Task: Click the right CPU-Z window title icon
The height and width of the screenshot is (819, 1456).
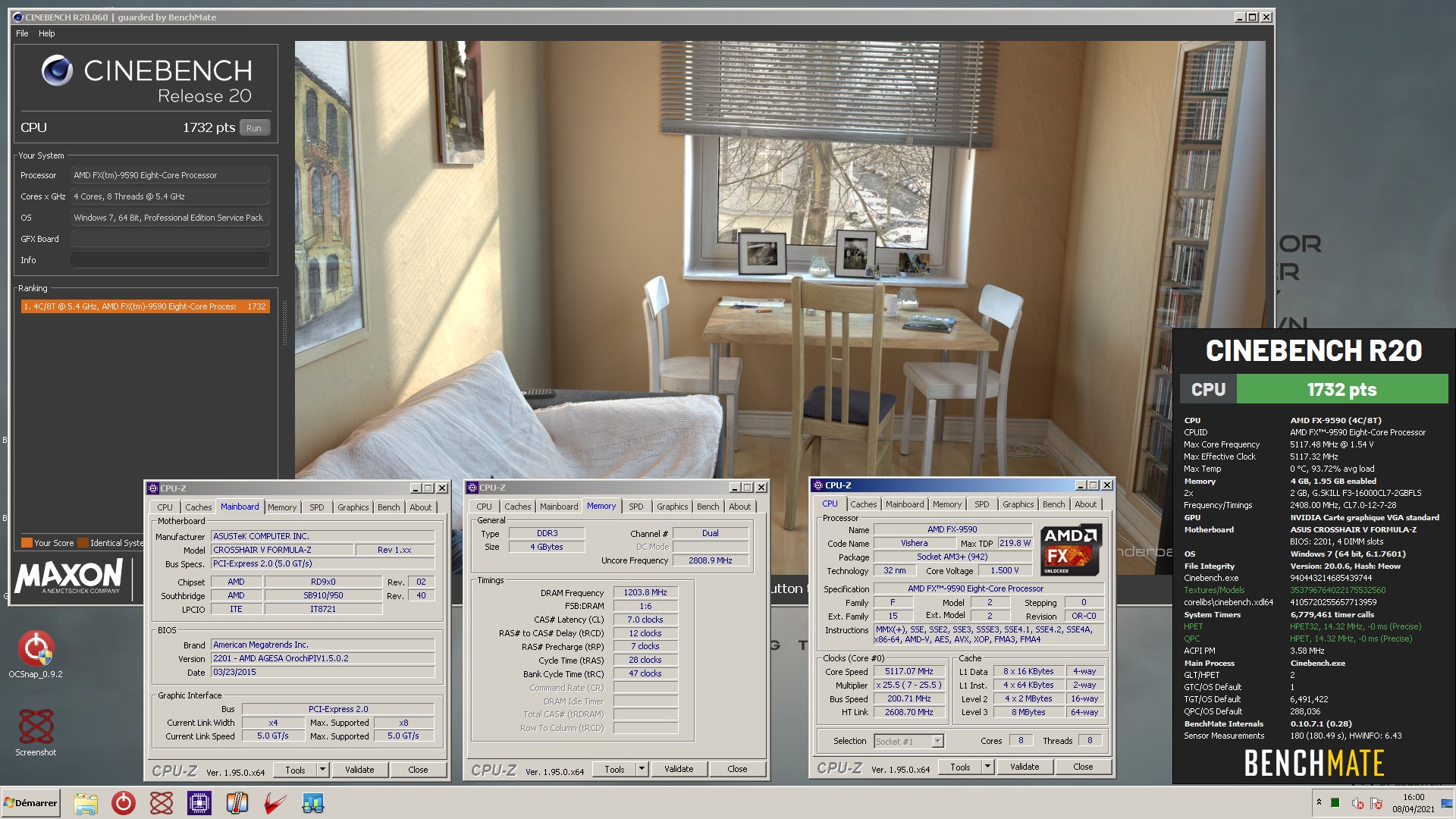Action: point(818,485)
